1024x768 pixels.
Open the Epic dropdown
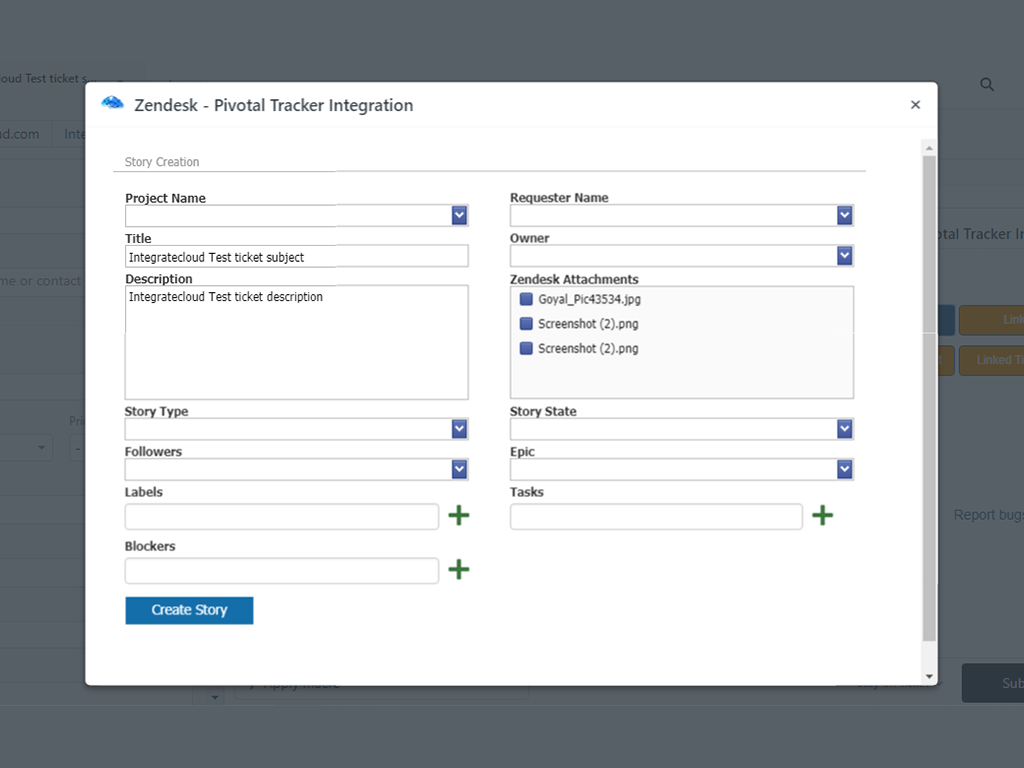[844, 468]
